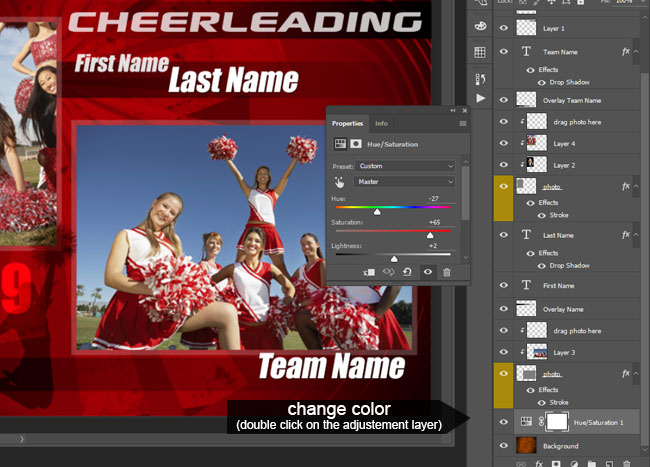This screenshot has width=650, height=467.
Task: Click the Lightness slider handle
Action: tap(394, 259)
